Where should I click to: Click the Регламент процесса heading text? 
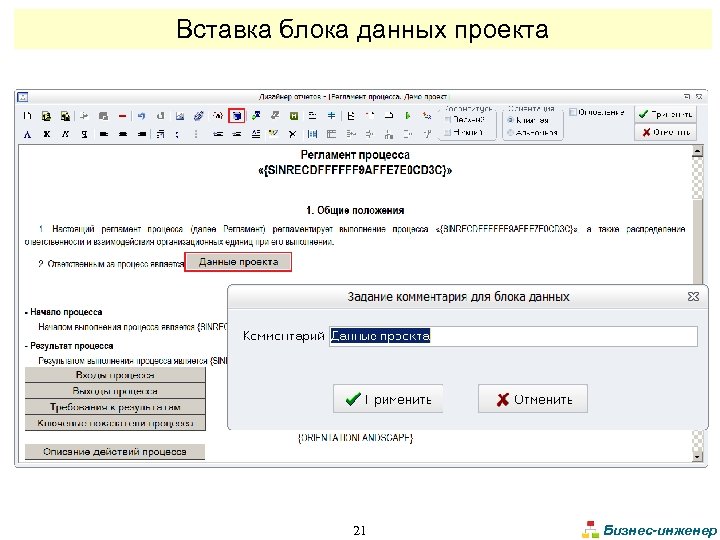point(355,155)
